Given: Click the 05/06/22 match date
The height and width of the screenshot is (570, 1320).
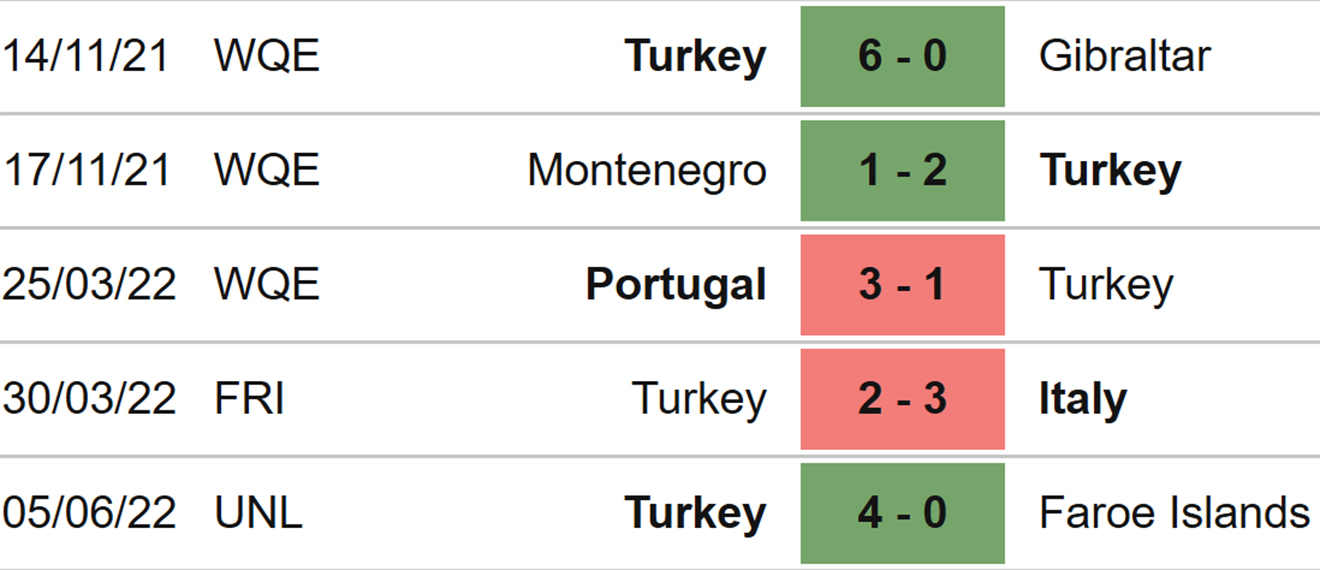Looking at the screenshot, I should click(x=89, y=513).
